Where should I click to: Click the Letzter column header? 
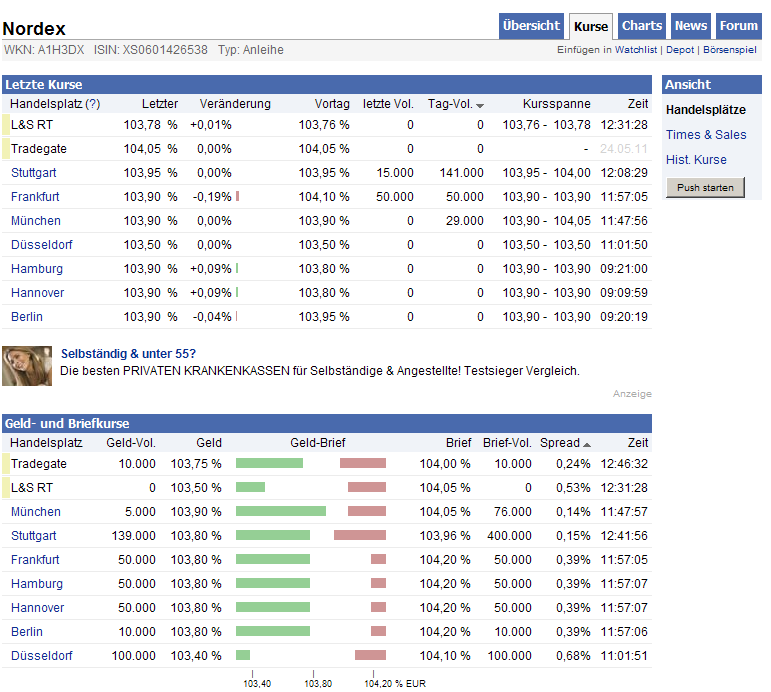click(160, 104)
